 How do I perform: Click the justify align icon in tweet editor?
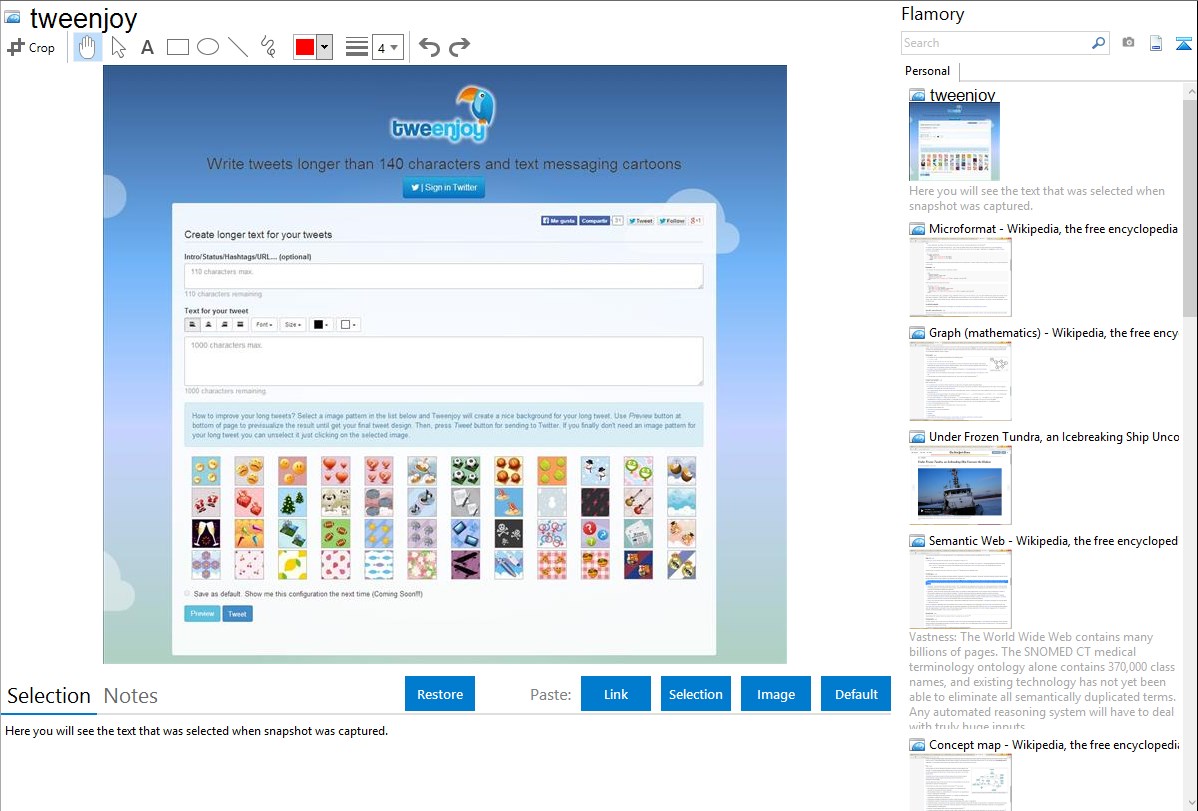point(240,325)
